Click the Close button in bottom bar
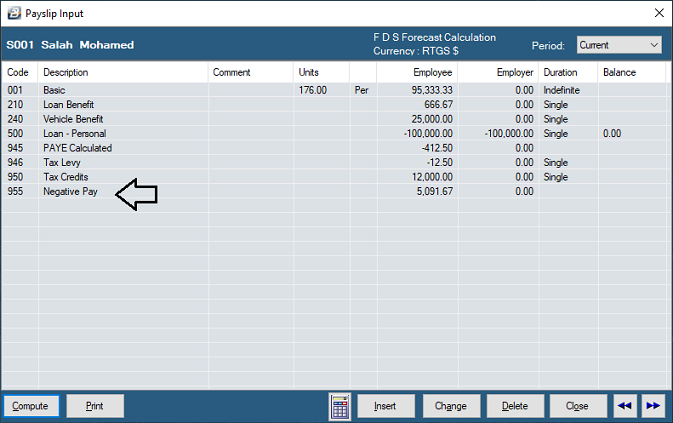673x423 pixels. [578, 406]
